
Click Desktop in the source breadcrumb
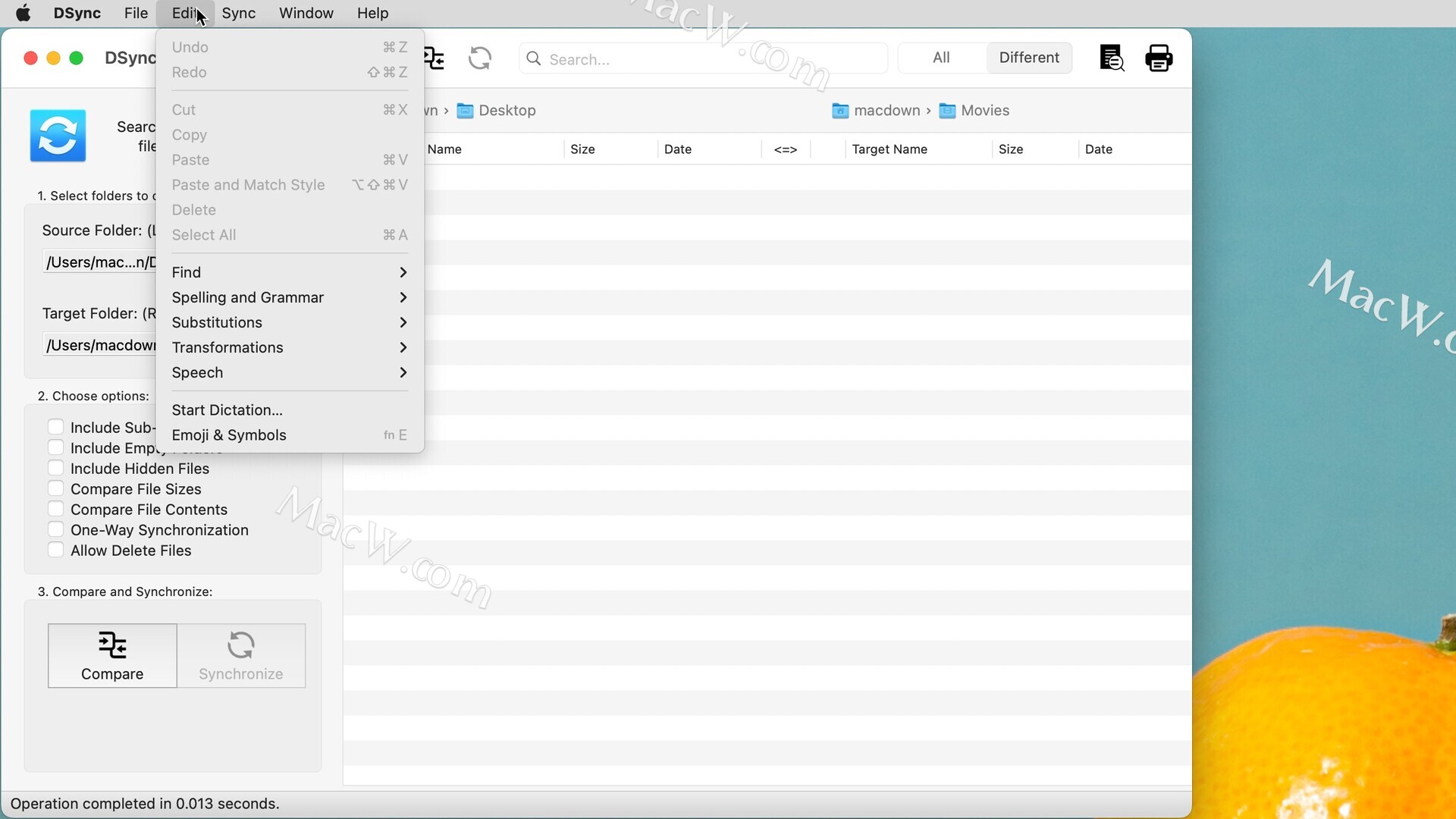coord(507,111)
